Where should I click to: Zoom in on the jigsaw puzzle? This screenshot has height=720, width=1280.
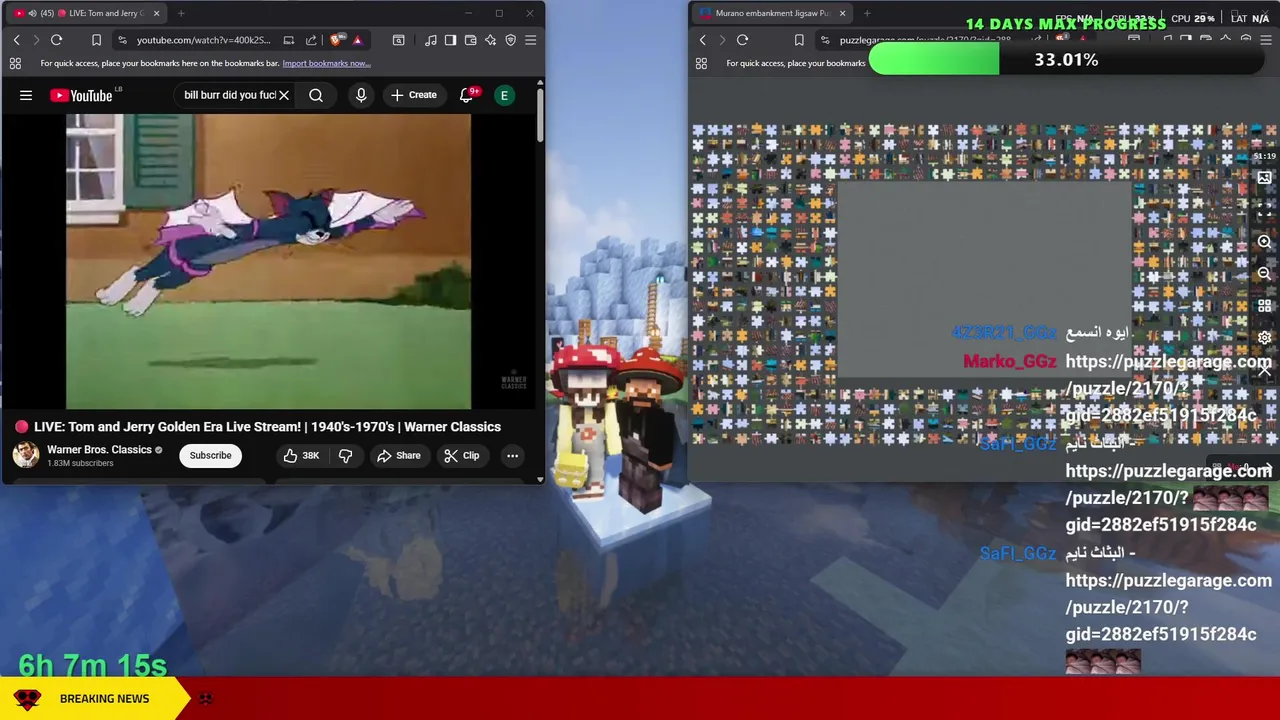[1264, 242]
